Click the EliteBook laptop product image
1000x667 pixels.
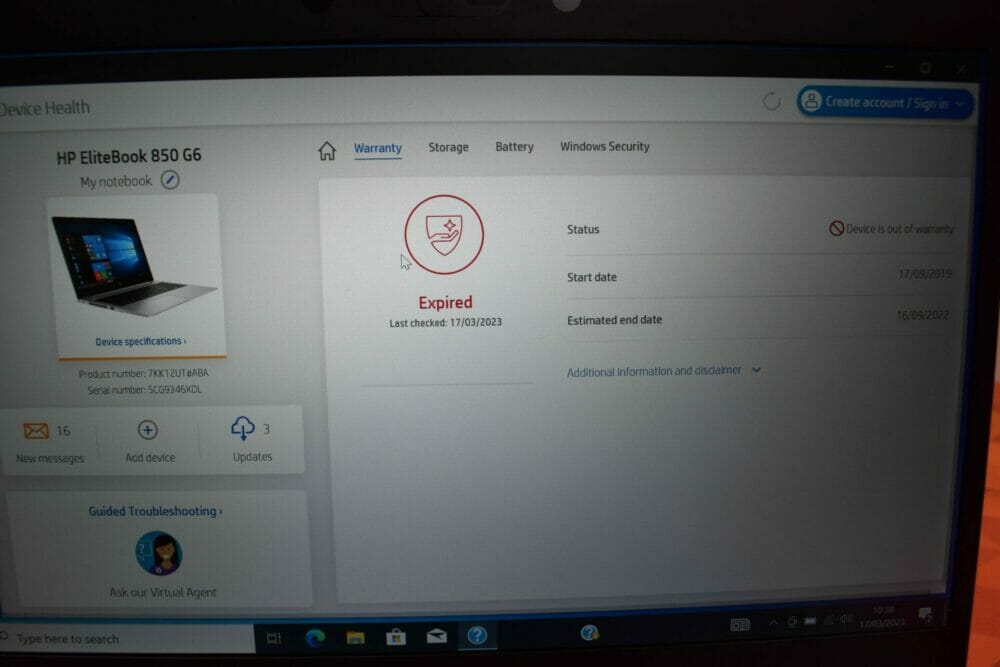(x=133, y=267)
